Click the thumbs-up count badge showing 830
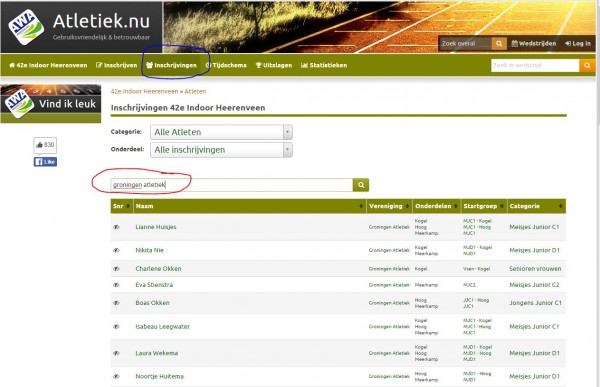600x387 pixels. 45,145
